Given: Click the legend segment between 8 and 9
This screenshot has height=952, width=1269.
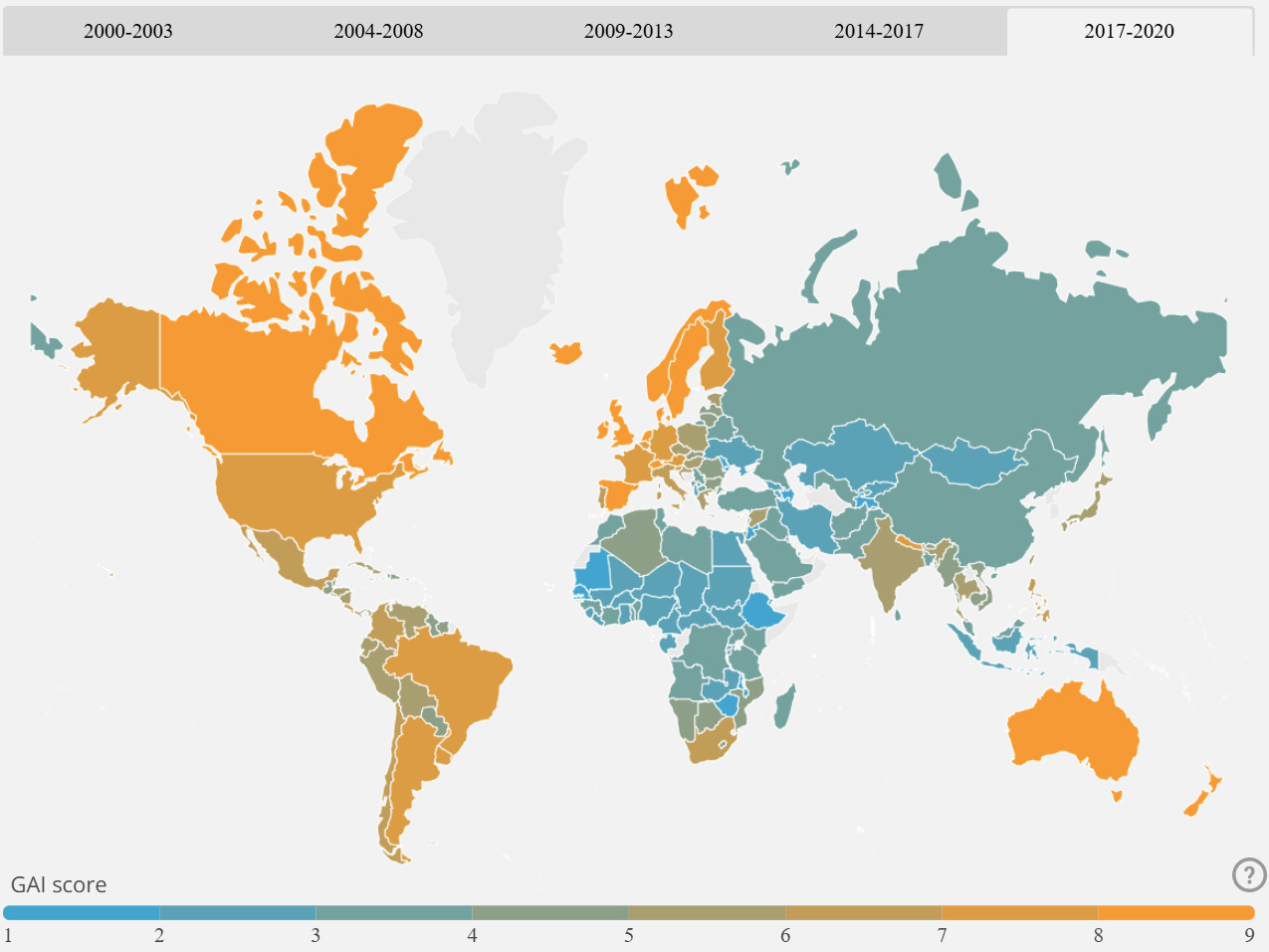Looking at the screenshot, I should (1176, 912).
